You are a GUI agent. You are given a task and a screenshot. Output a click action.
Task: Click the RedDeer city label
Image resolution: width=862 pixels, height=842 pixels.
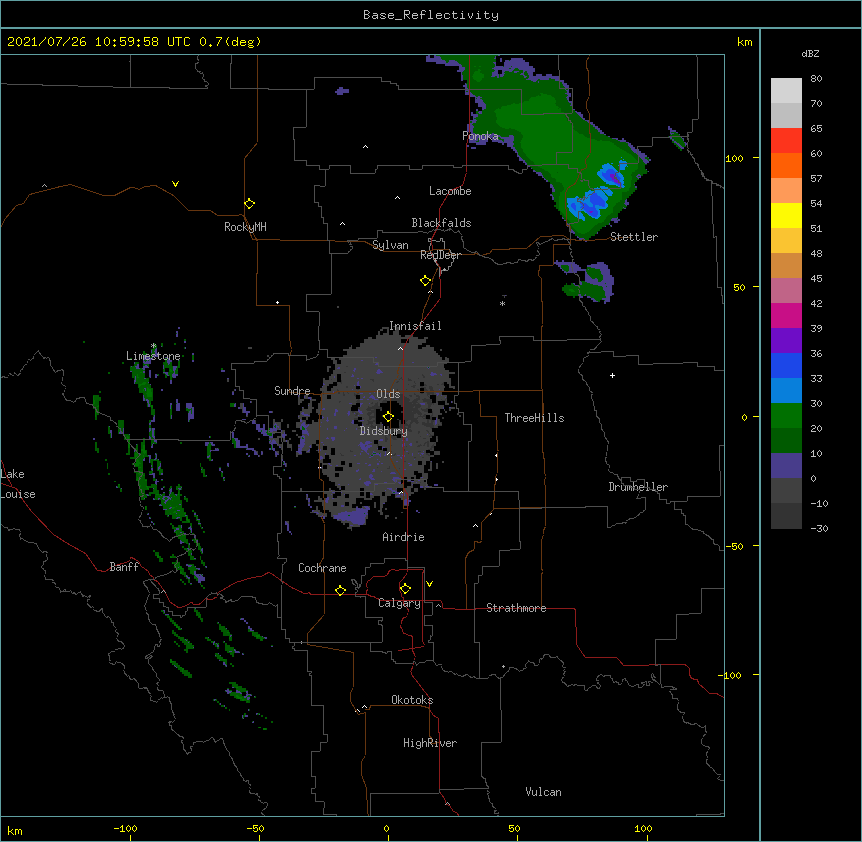[x=440, y=255]
